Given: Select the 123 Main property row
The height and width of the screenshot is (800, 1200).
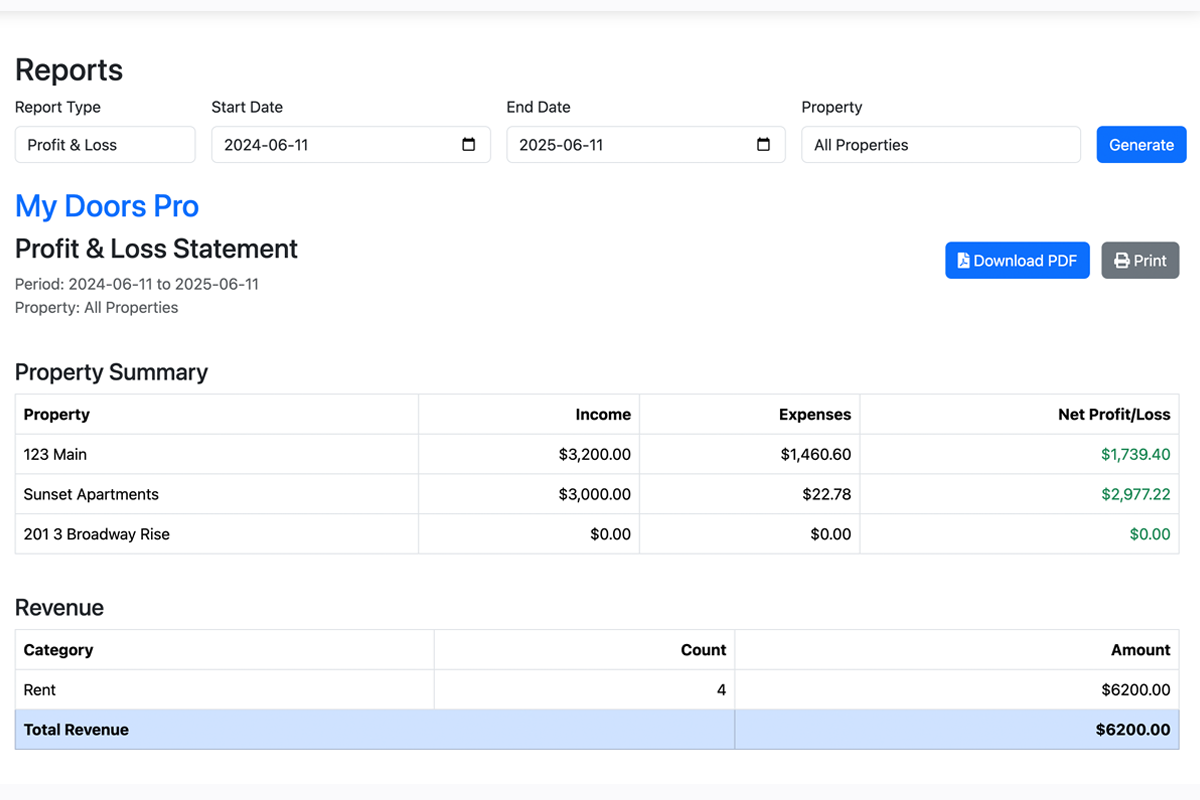Looking at the screenshot, I should pos(300,454).
